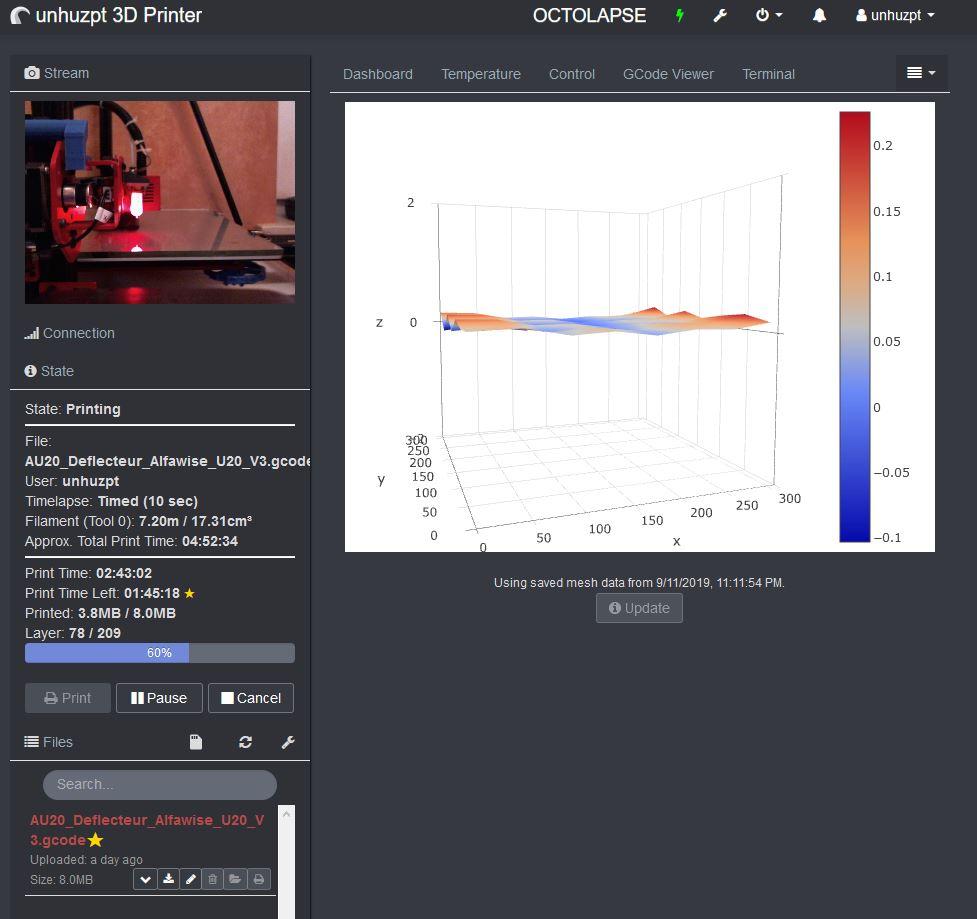
Task: Click the disabled Print button
Action: point(68,698)
